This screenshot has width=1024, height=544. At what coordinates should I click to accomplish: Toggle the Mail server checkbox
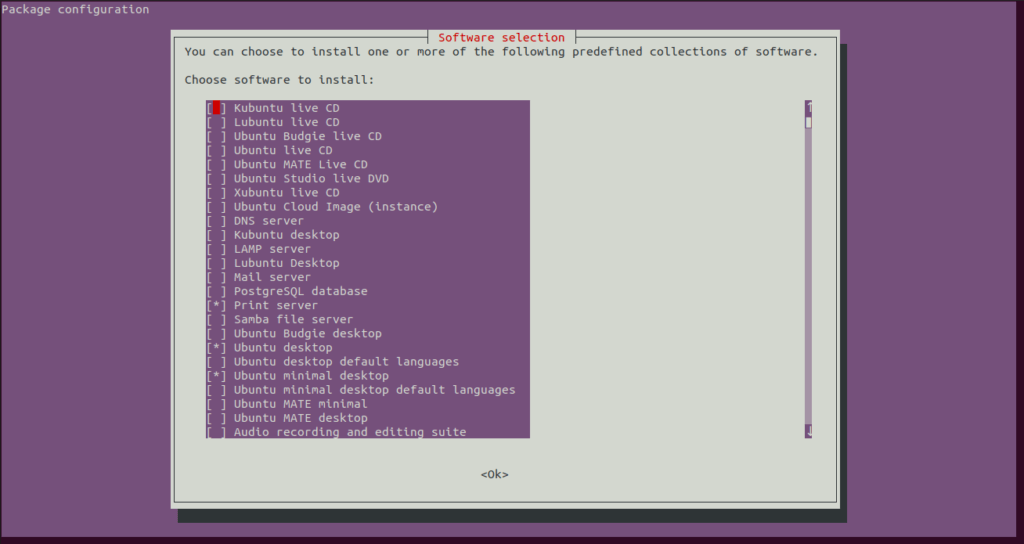point(216,277)
